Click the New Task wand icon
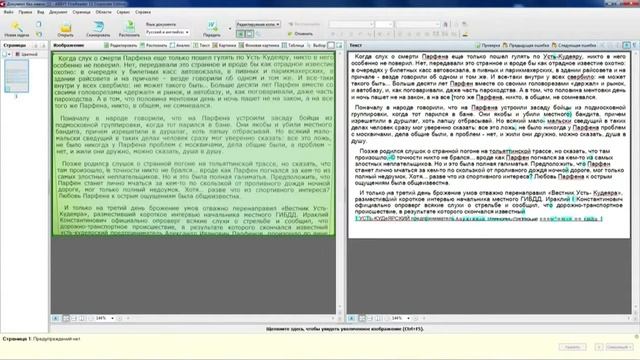 (x=17, y=27)
